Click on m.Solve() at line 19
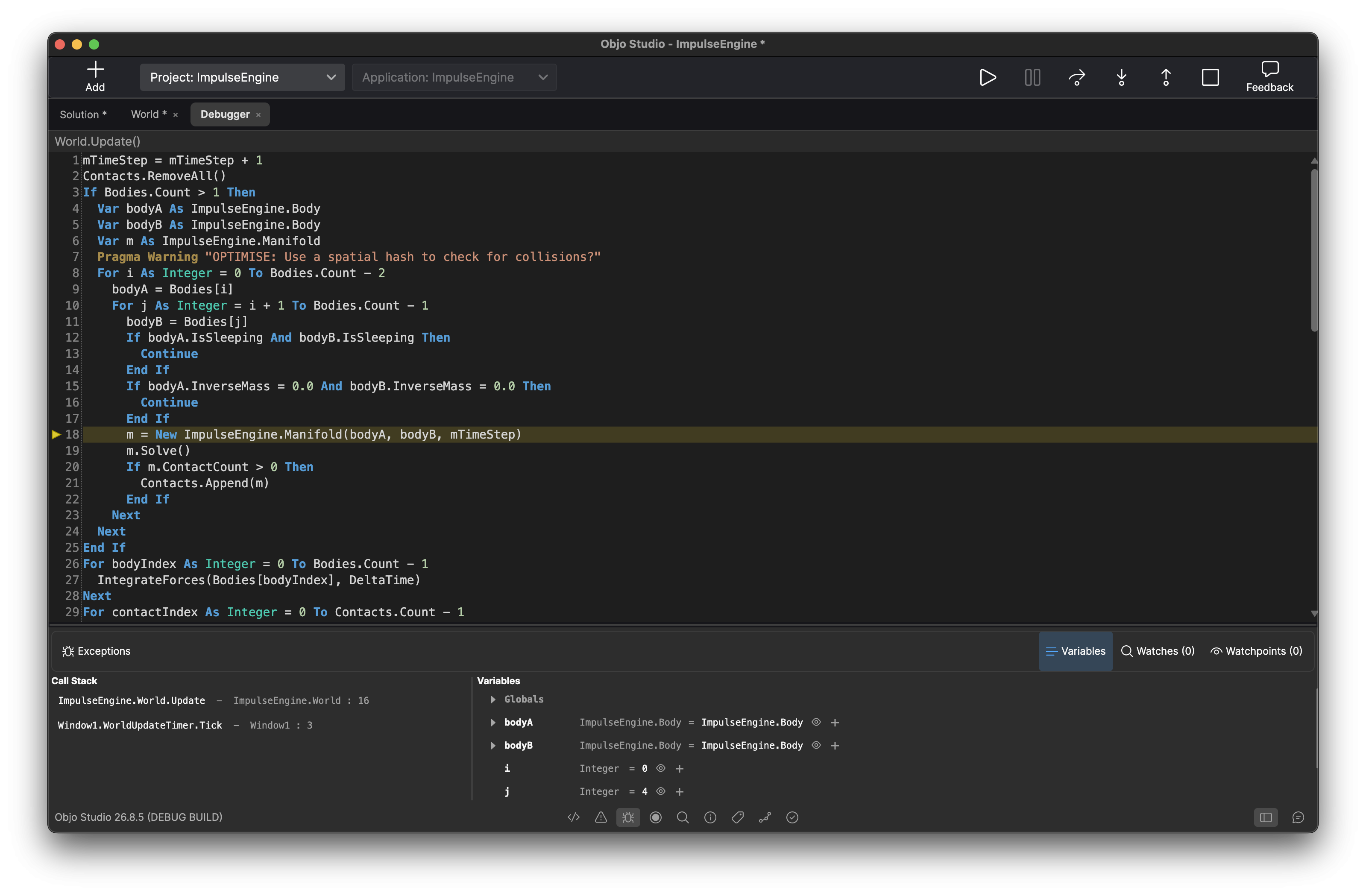This screenshot has height=896, width=1366. (x=158, y=450)
